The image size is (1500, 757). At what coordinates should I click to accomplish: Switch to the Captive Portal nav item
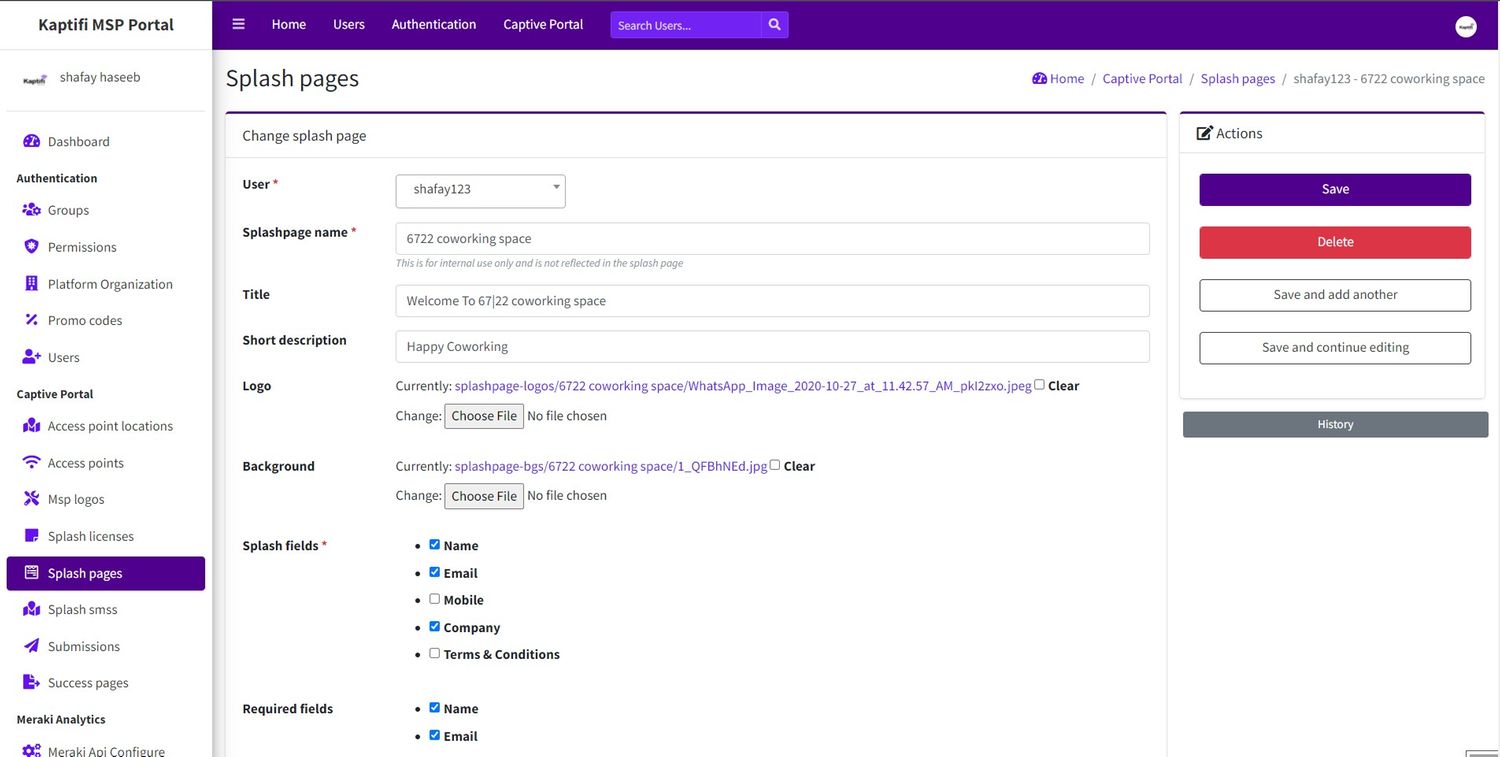(542, 24)
